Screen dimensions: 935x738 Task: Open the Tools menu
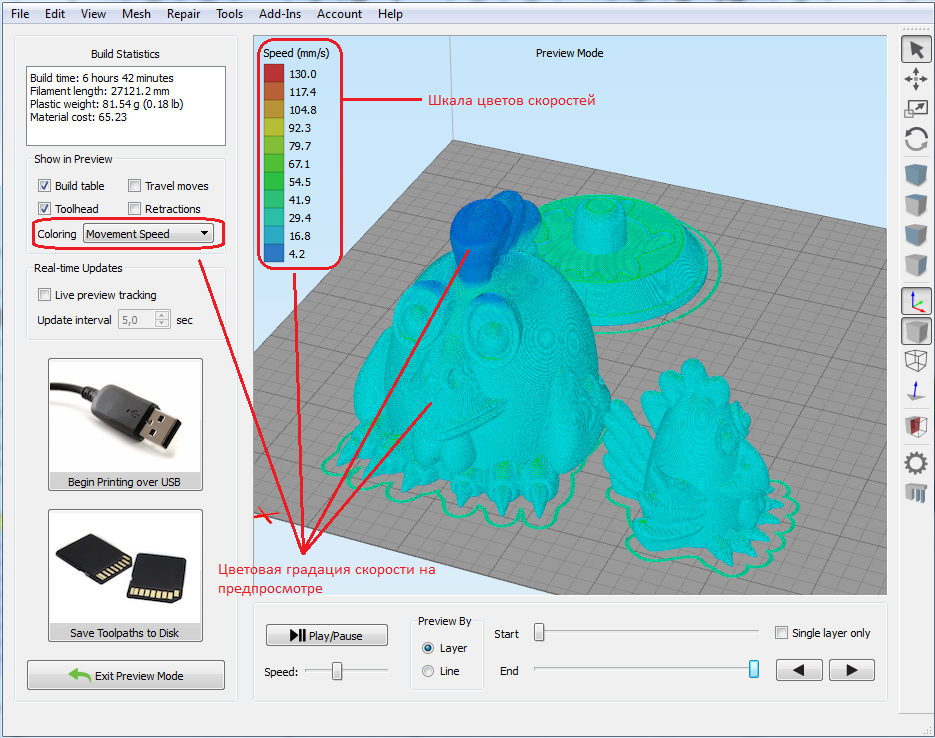point(229,14)
